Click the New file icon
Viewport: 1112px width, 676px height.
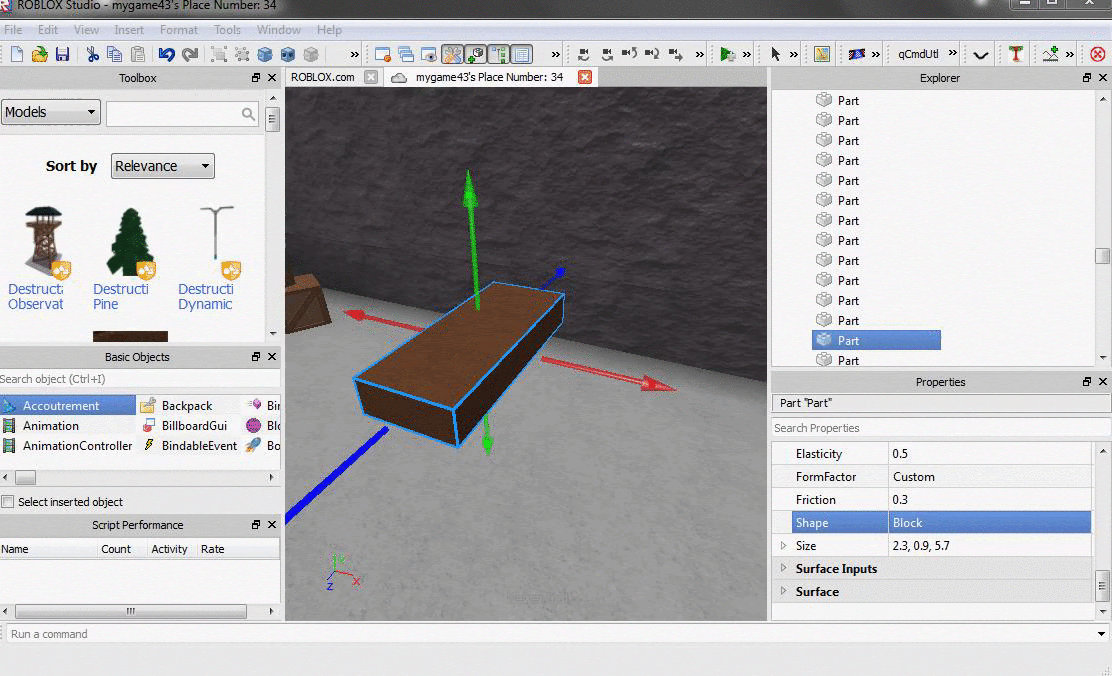click(x=17, y=54)
